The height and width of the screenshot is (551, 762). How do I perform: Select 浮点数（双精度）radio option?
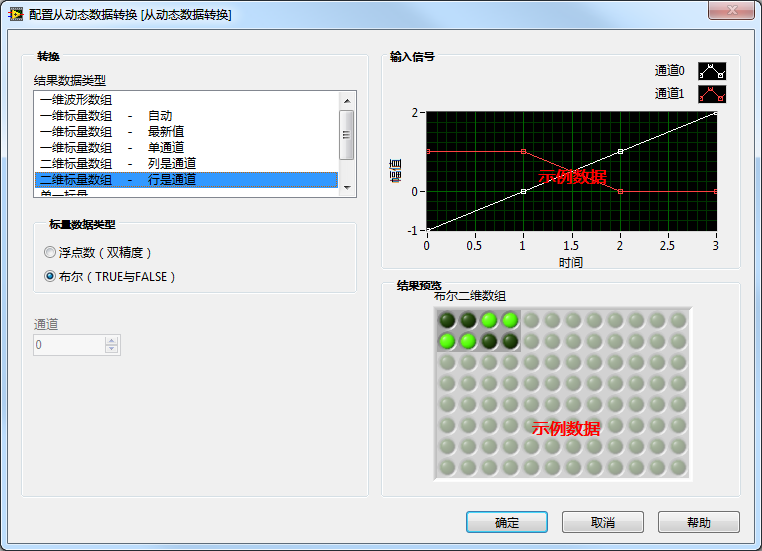pos(51,253)
